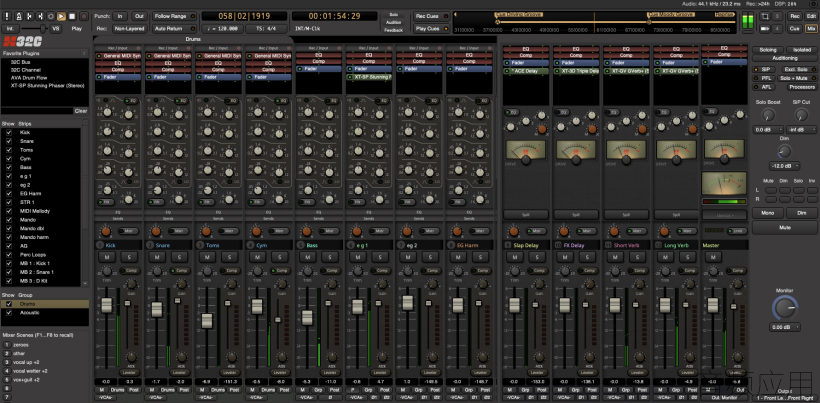Toggle Comp on the Kick channel
This screenshot has height=403, width=820.
pyautogui.click(x=130, y=271)
